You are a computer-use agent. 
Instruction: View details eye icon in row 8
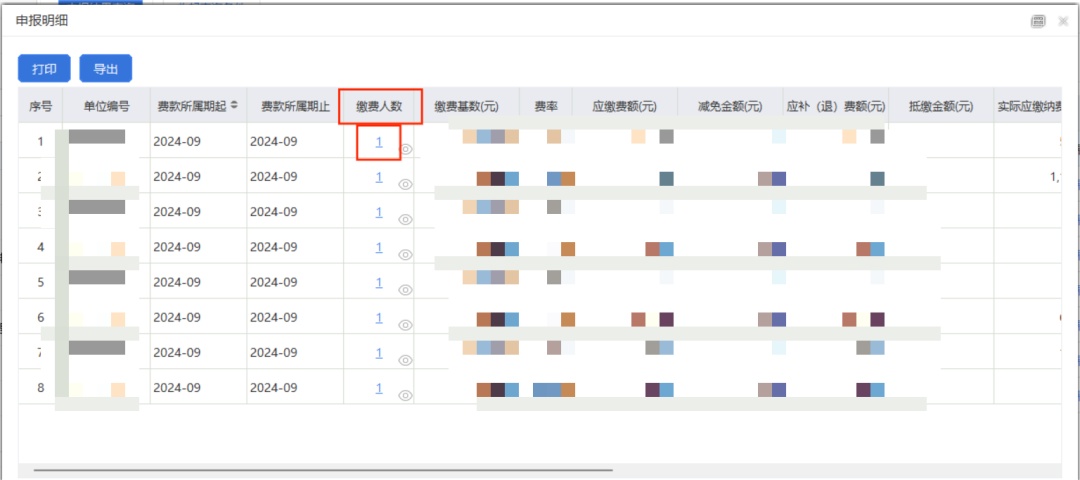pos(406,396)
